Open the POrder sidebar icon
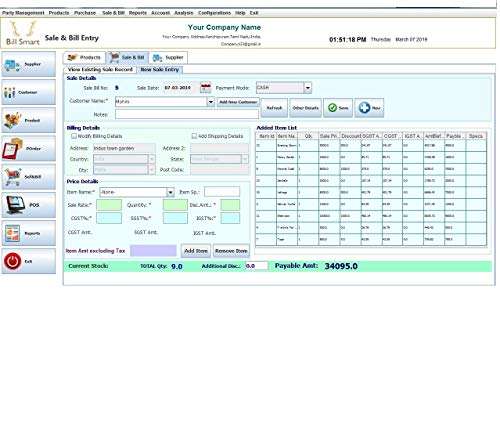 (x=29, y=148)
